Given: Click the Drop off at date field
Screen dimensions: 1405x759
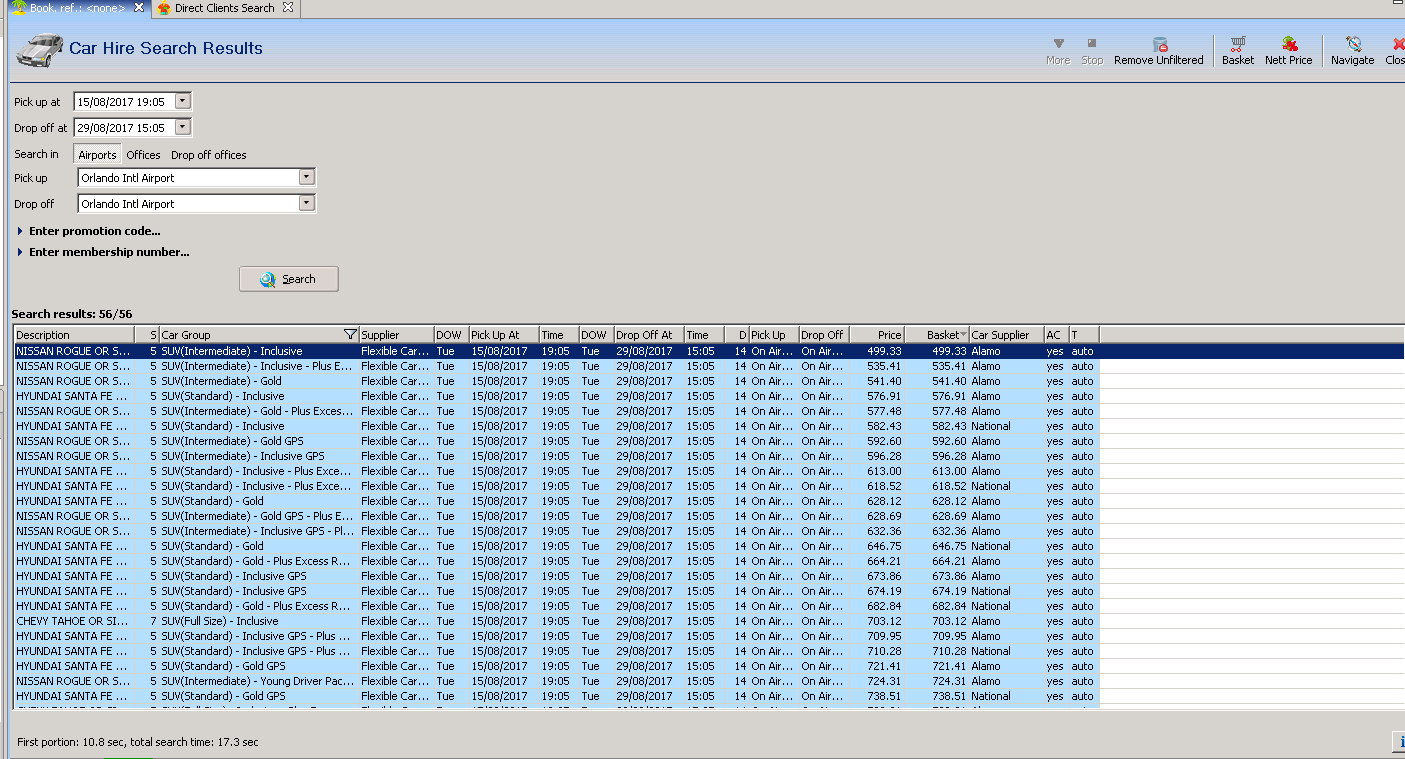Looking at the screenshot, I should click(123, 128).
